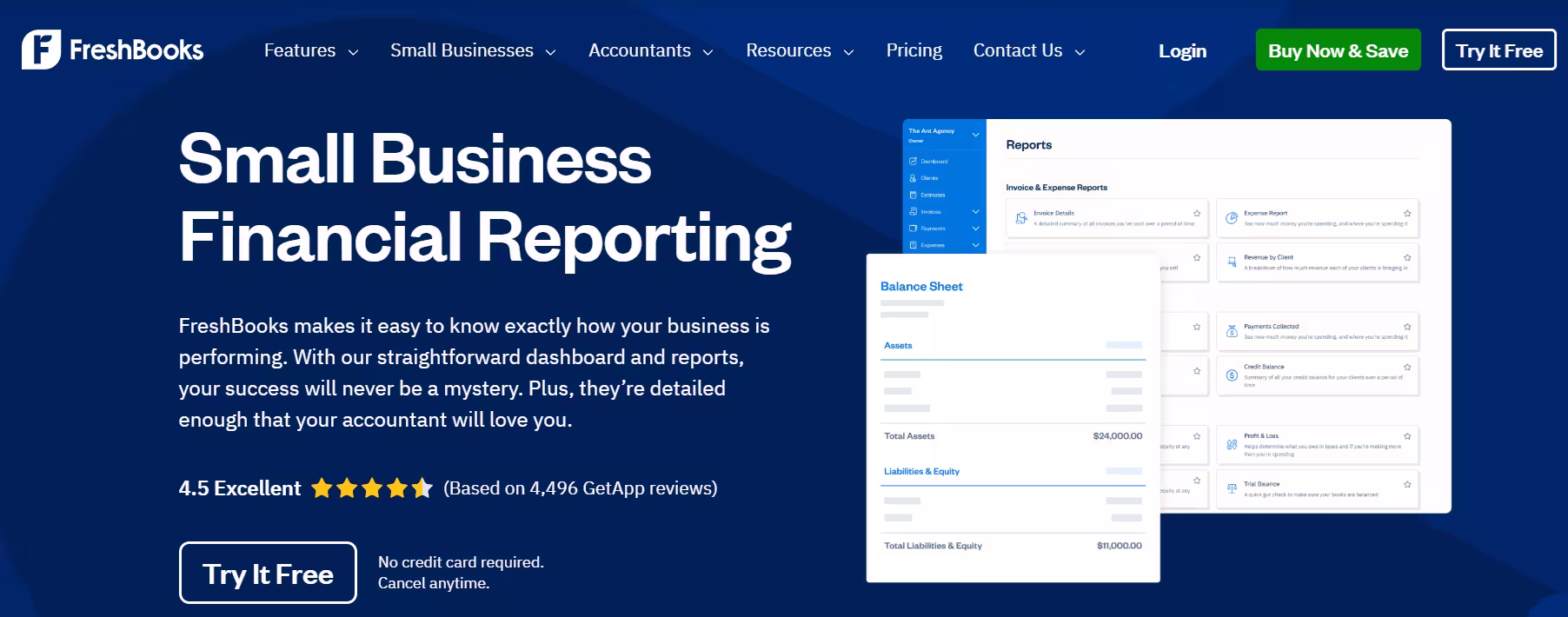Click the Trial Balance scale icon
Image resolution: width=1568 pixels, height=617 pixels.
click(x=1232, y=488)
